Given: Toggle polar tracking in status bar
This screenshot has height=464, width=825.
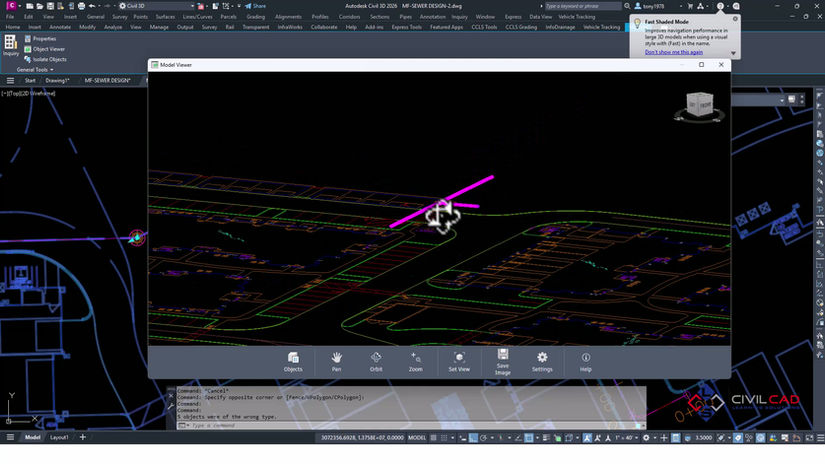Looking at the screenshot, I should pos(483,437).
